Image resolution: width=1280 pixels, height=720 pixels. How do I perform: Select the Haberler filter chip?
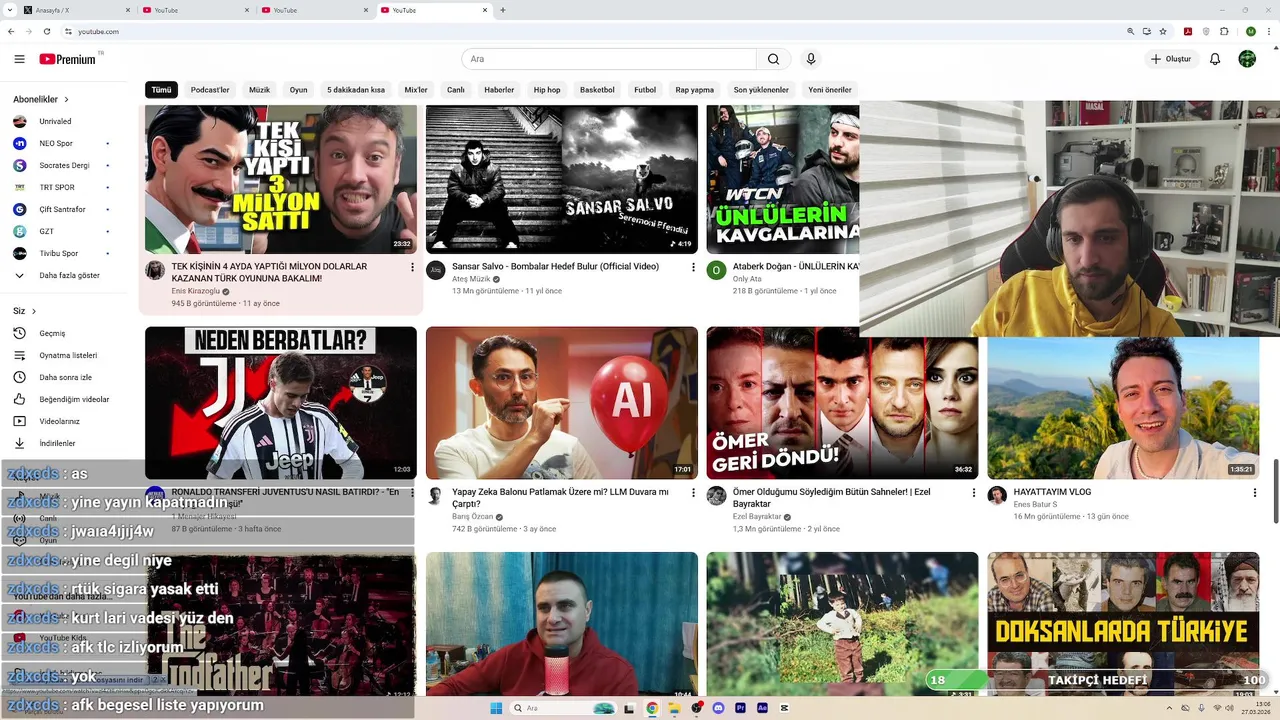499,90
